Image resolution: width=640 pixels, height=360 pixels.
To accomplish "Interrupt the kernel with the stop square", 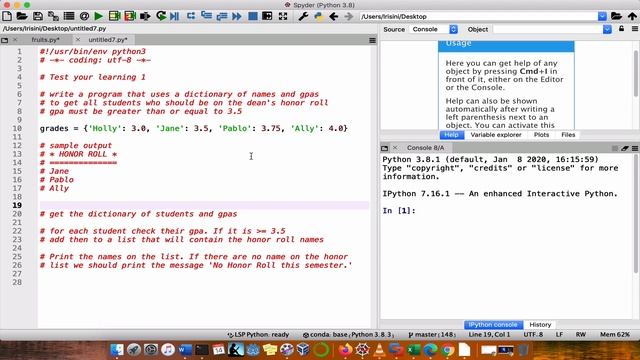I will click(615, 148).
